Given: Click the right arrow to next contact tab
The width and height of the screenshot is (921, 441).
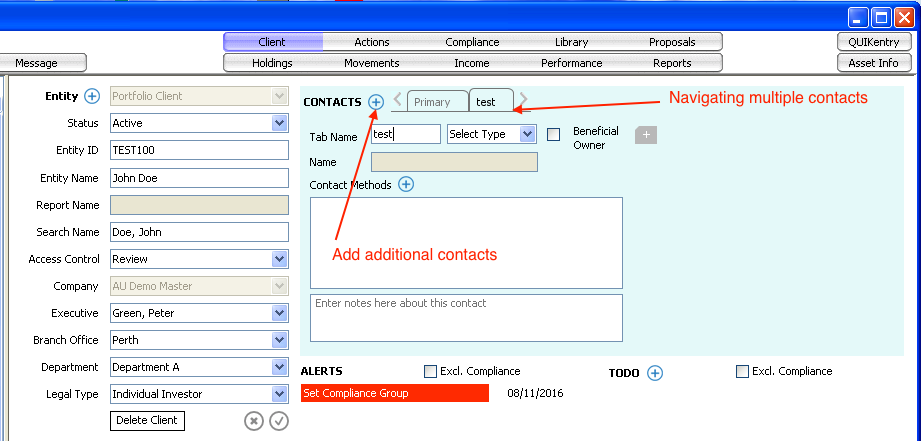Looking at the screenshot, I should pyautogui.click(x=523, y=100).
